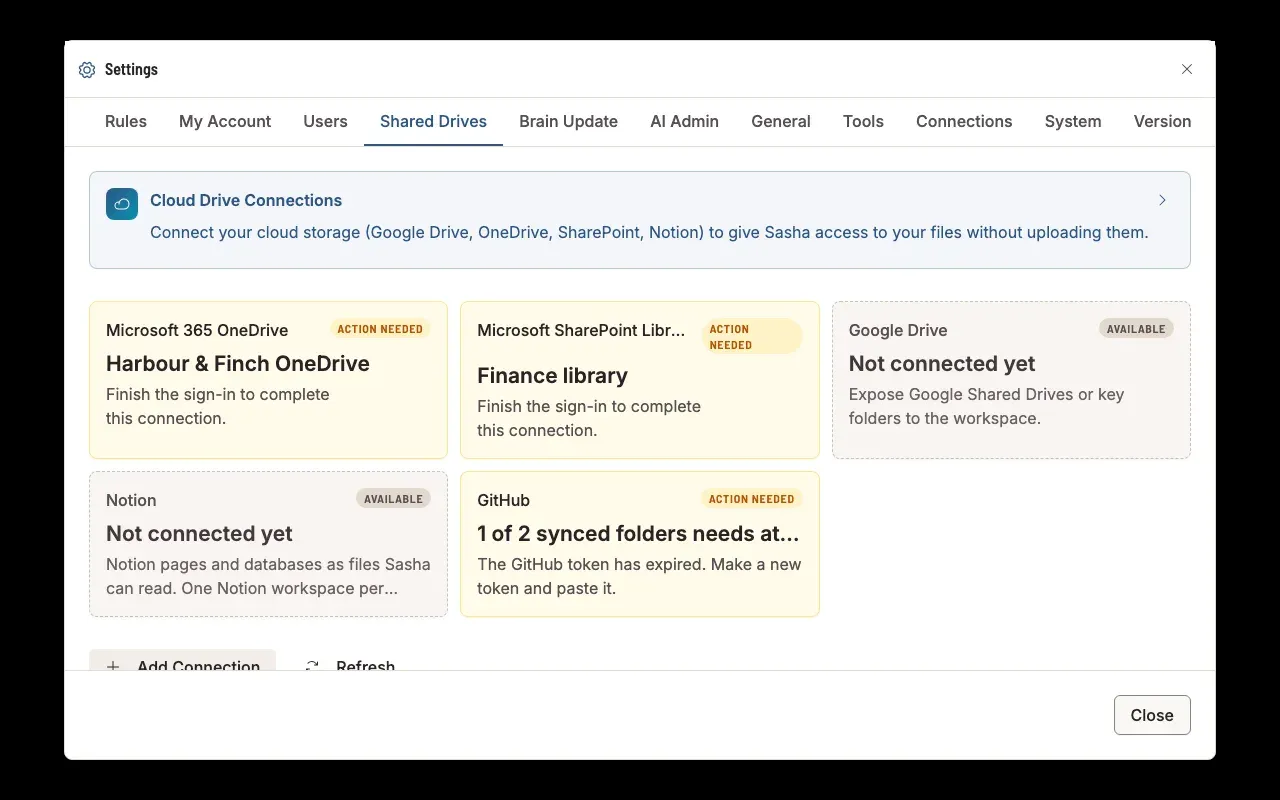Click the GitHub token has expired message
This screenshot has height=800, width=1280.
coord(639,576)
